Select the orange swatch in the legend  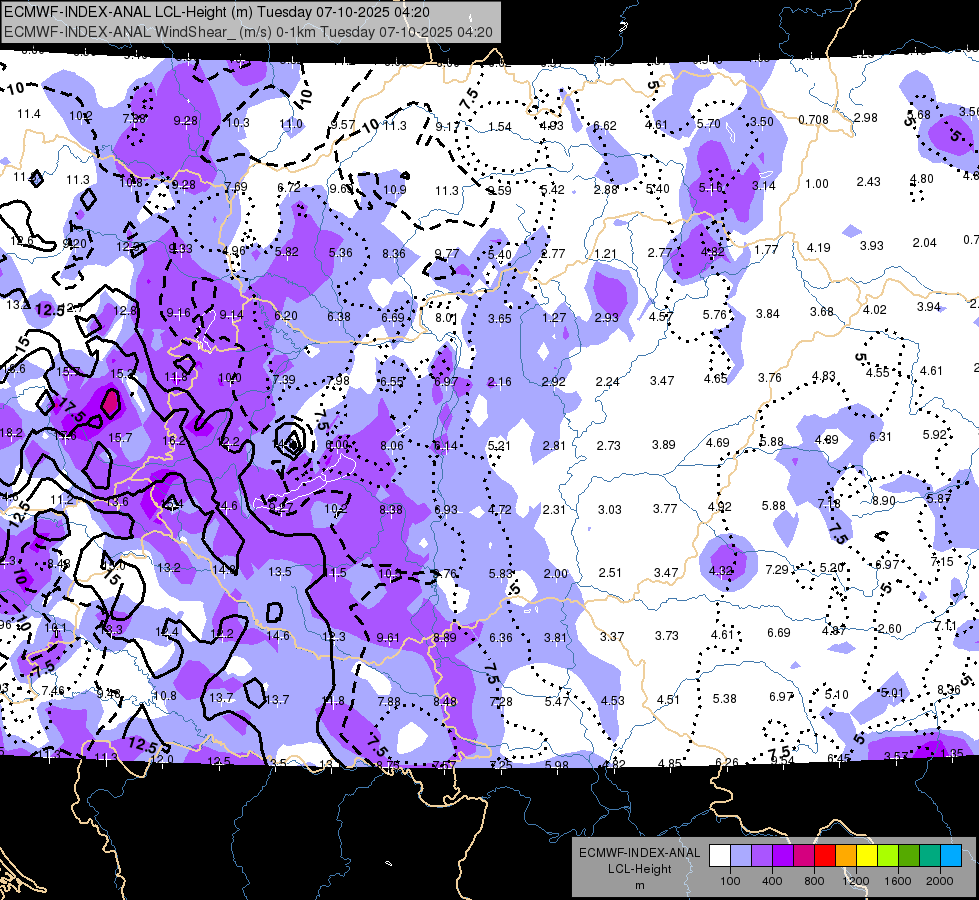click(x=846, y=855)
